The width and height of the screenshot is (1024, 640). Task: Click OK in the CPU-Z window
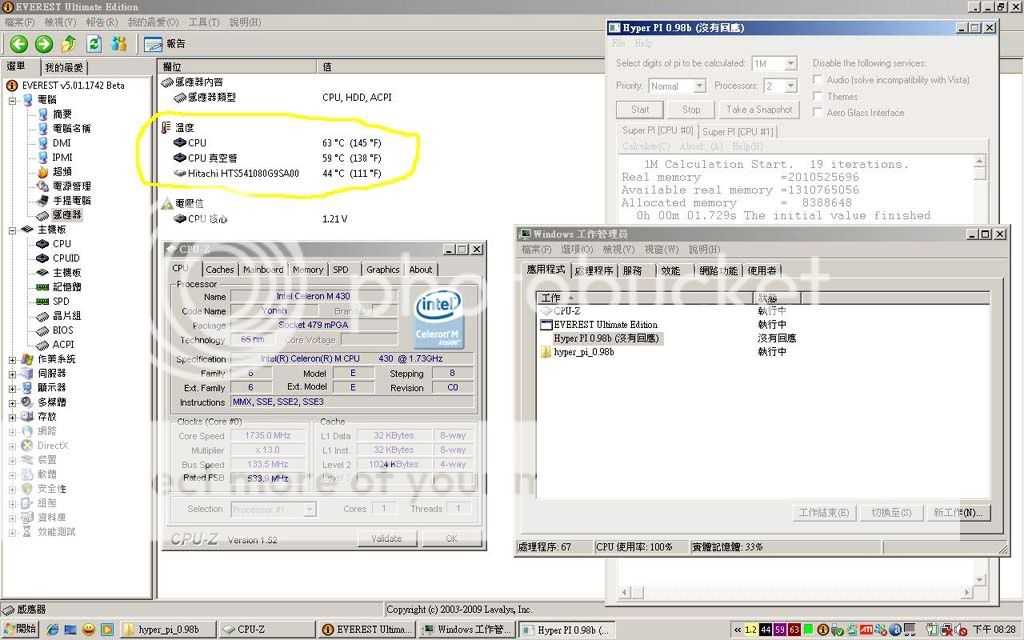coord(451,539)
